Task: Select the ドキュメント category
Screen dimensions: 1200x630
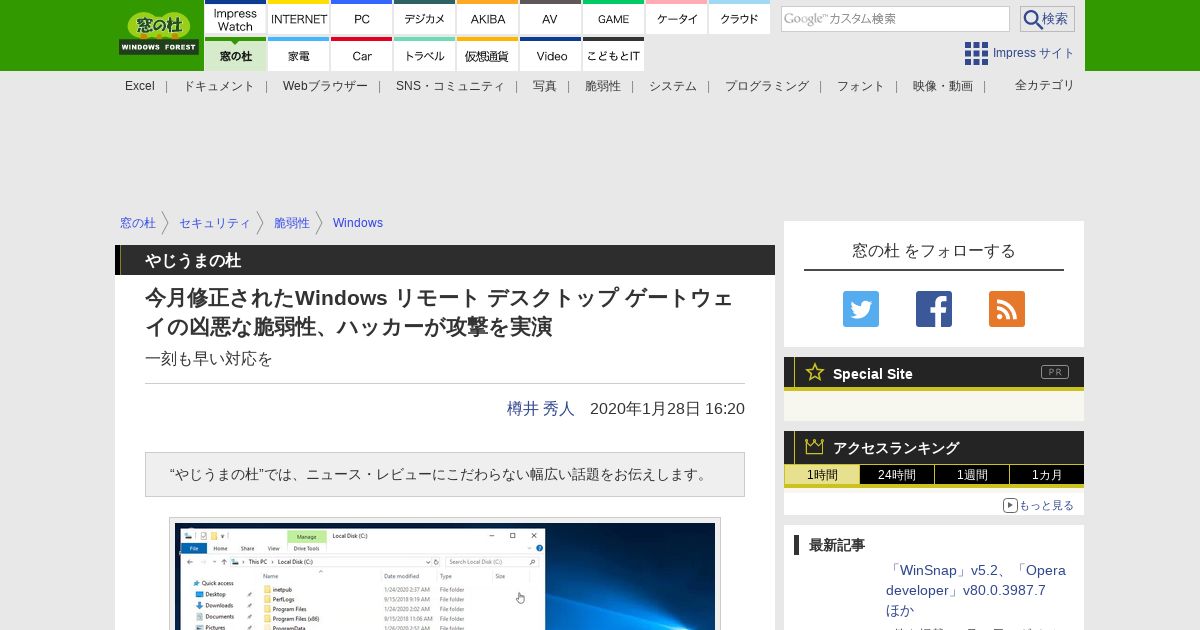Action: tap(218, 86)
